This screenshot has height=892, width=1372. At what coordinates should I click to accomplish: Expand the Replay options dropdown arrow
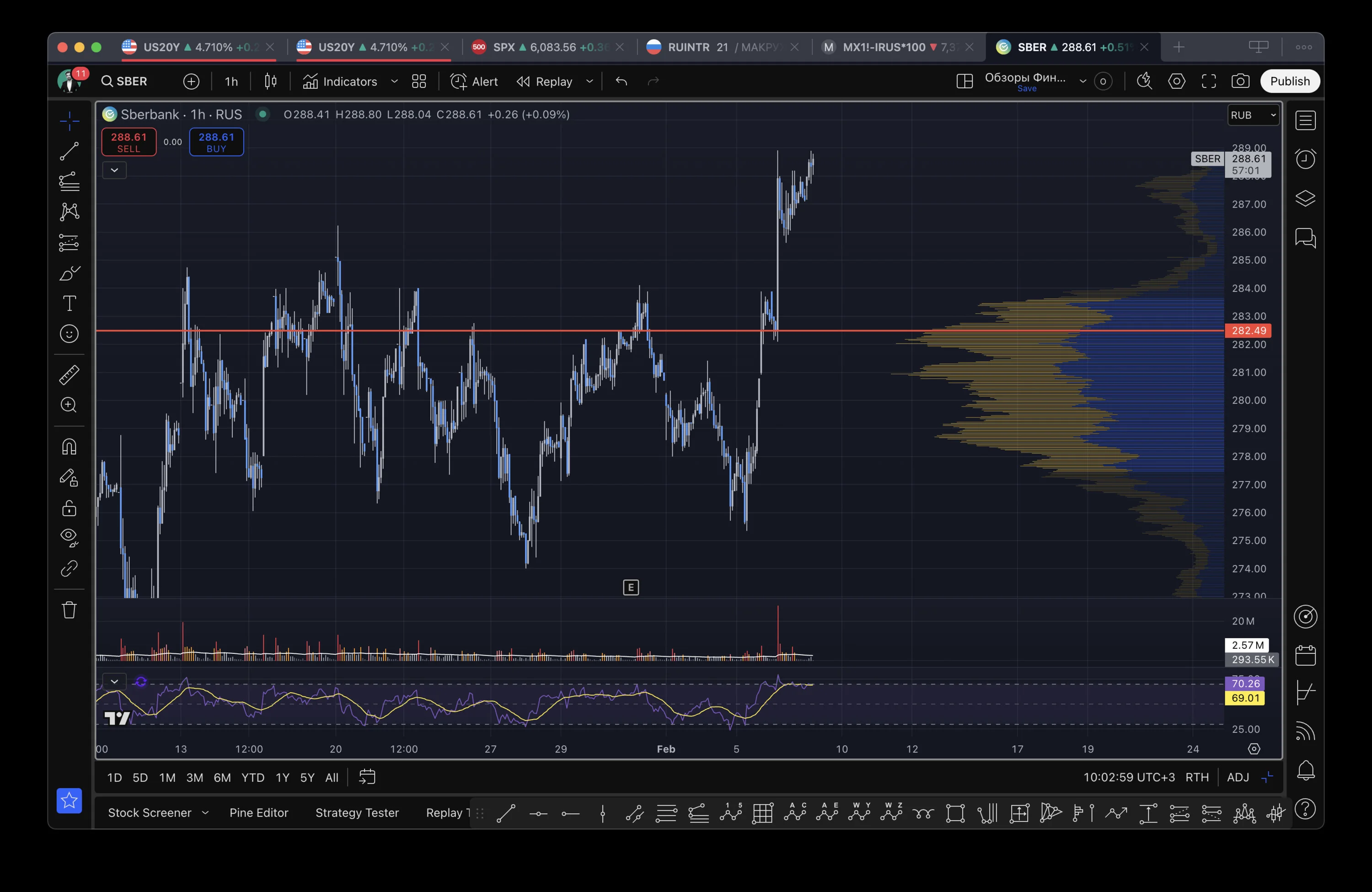(x=589, y=81)
